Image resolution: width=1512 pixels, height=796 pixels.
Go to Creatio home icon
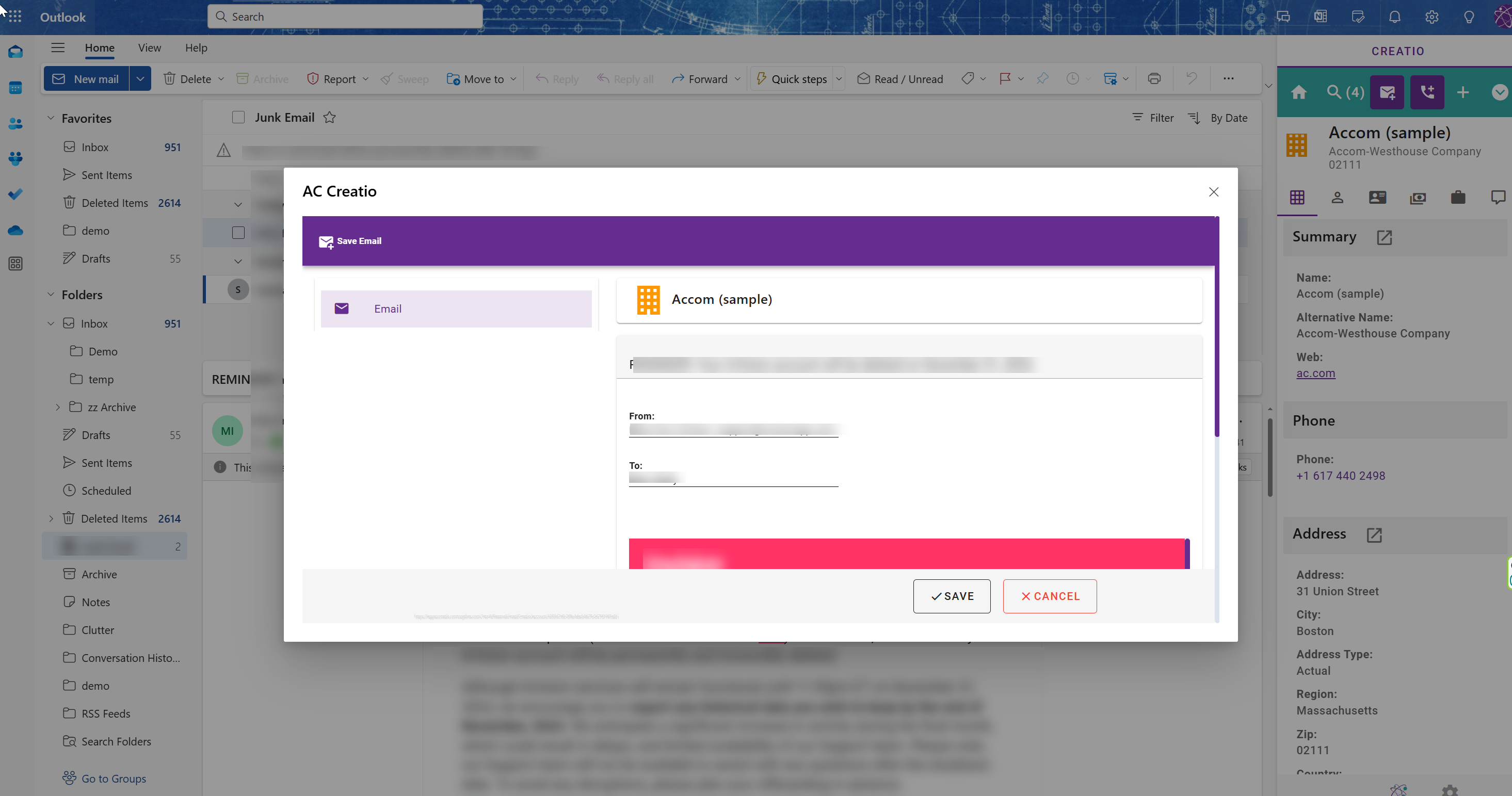[x=1299, y=92]
